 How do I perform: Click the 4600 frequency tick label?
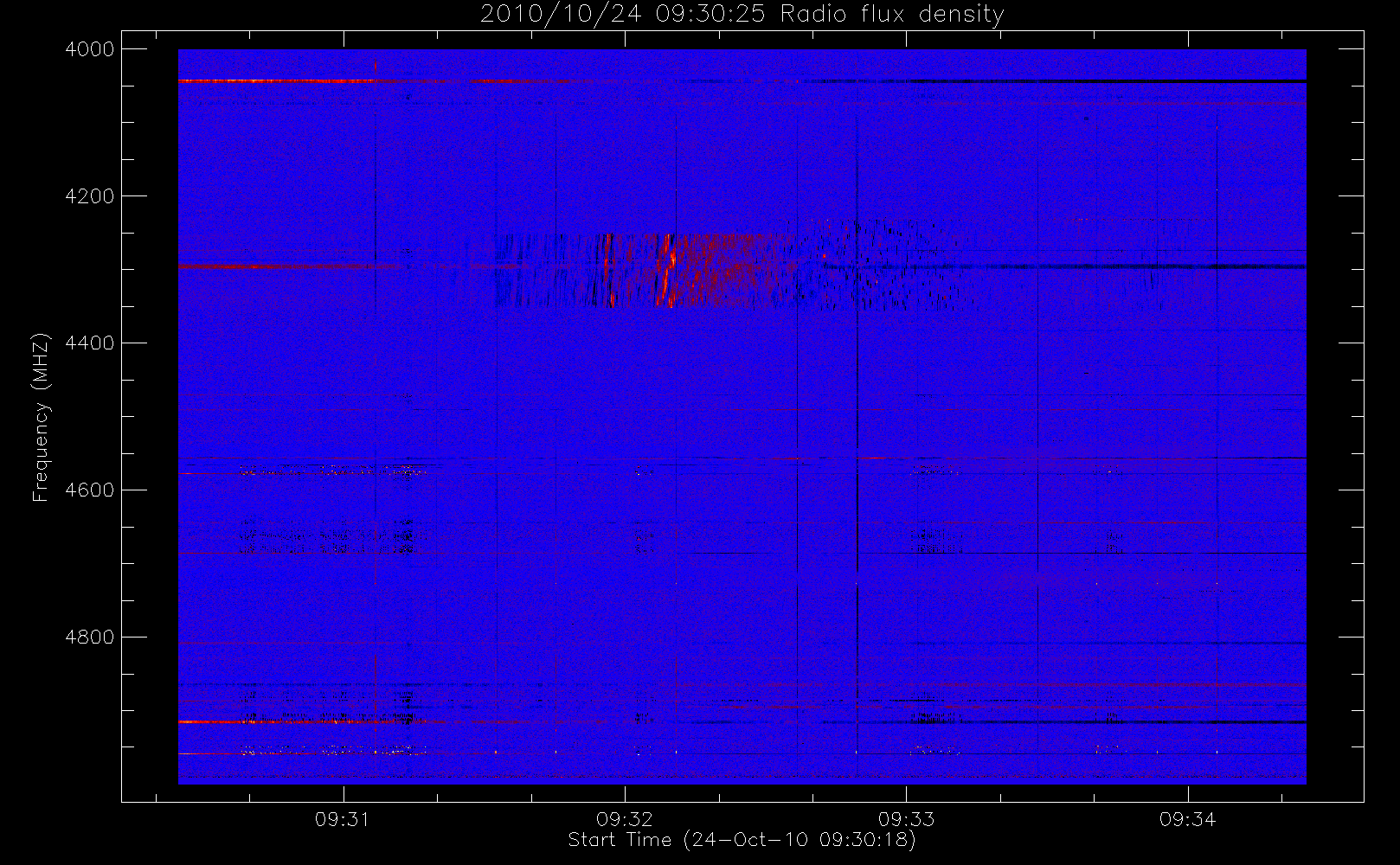pyautogui.click(x=90, y=490)
